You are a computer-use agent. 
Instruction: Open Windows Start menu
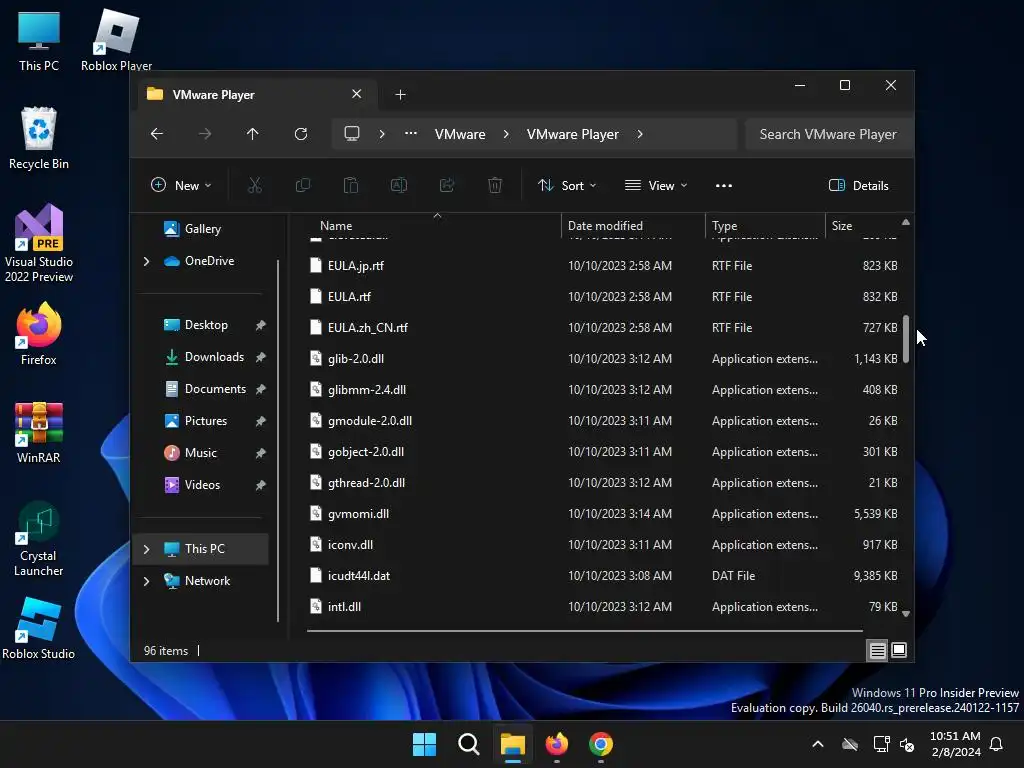(424, 744)
